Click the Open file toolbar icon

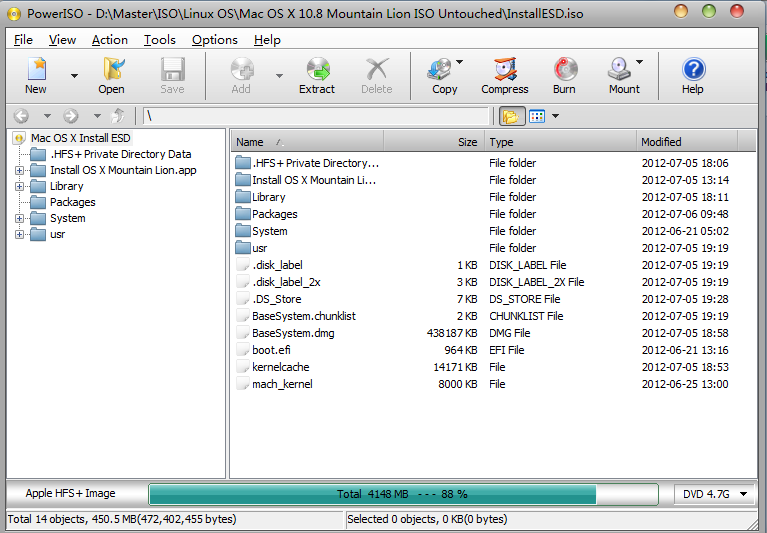click(x=113, y=69)
